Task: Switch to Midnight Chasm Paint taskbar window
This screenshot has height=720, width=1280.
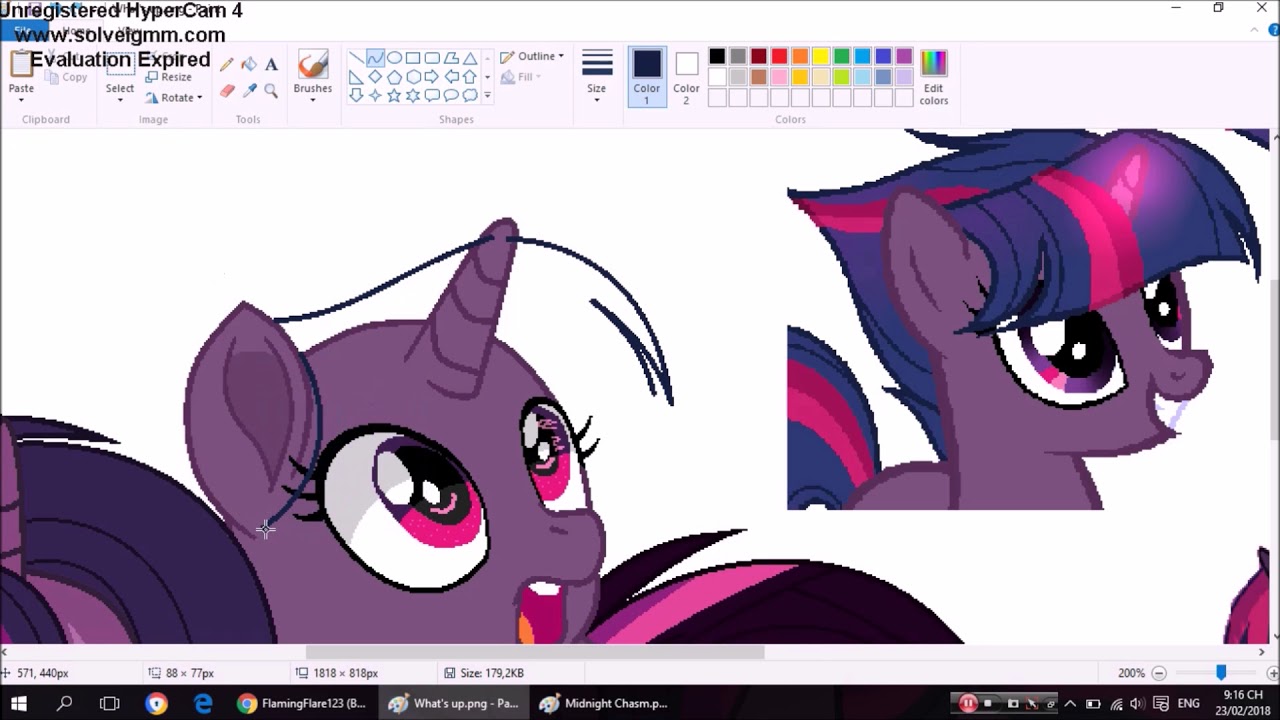Action: pyautogui.click(x=603, y=703)
